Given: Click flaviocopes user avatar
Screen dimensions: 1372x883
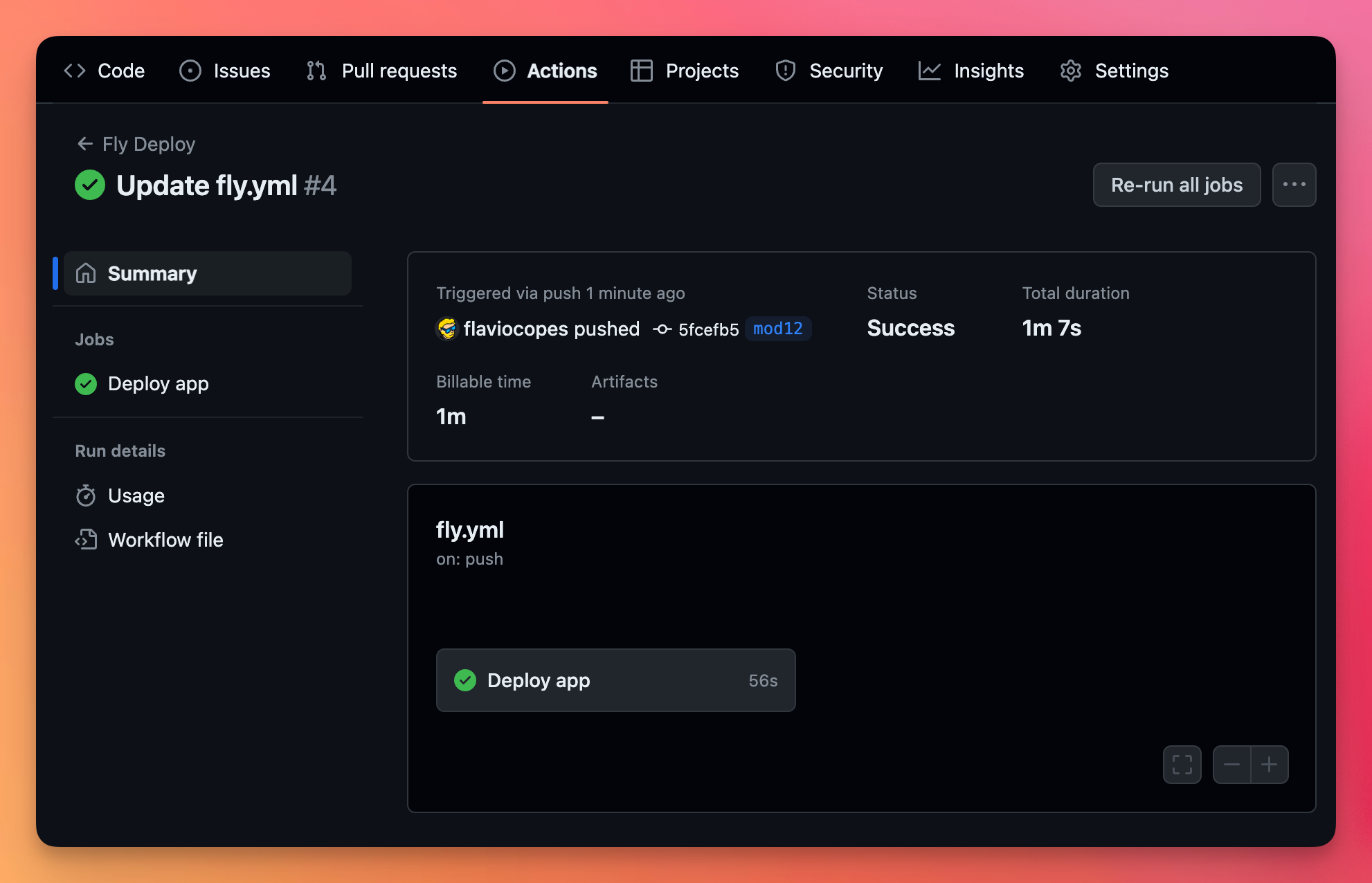Looking at the screenshot, I should [447, 329].
